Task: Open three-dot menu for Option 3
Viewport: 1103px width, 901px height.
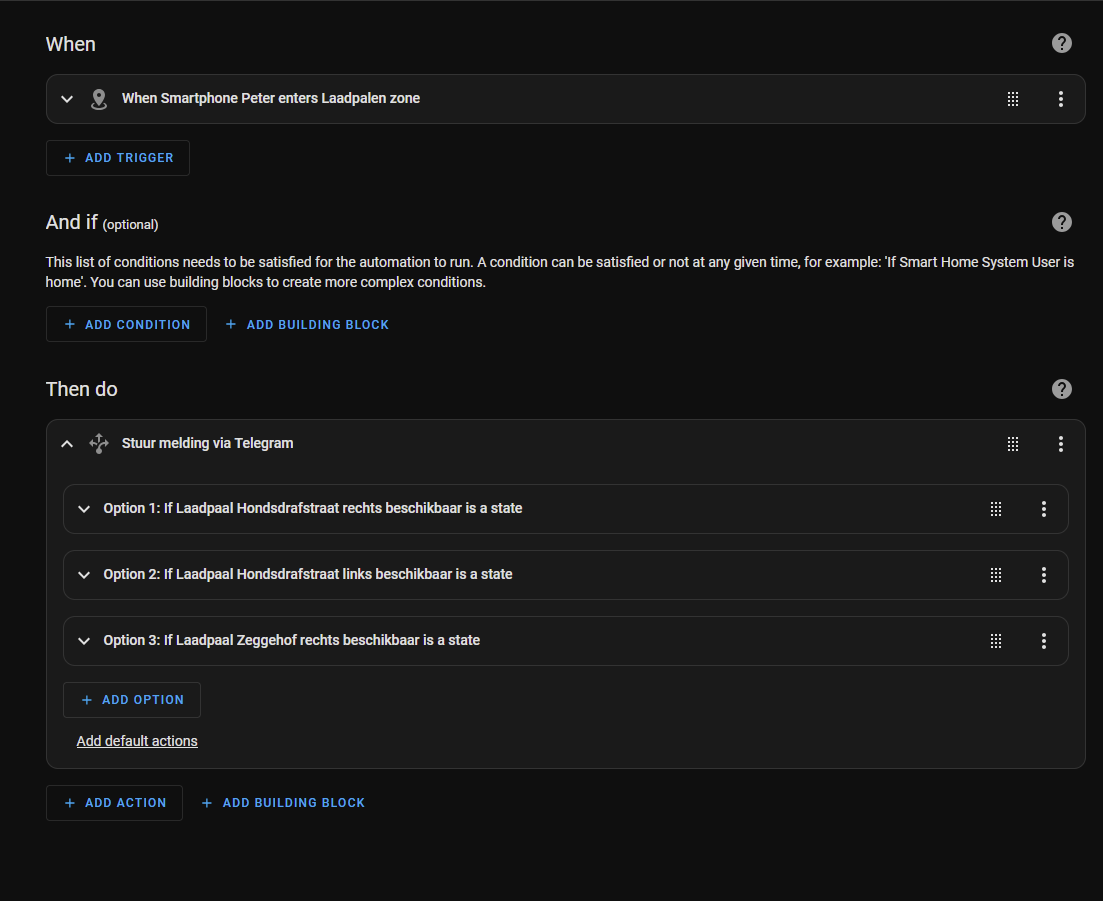Action: coord(1044,641)
